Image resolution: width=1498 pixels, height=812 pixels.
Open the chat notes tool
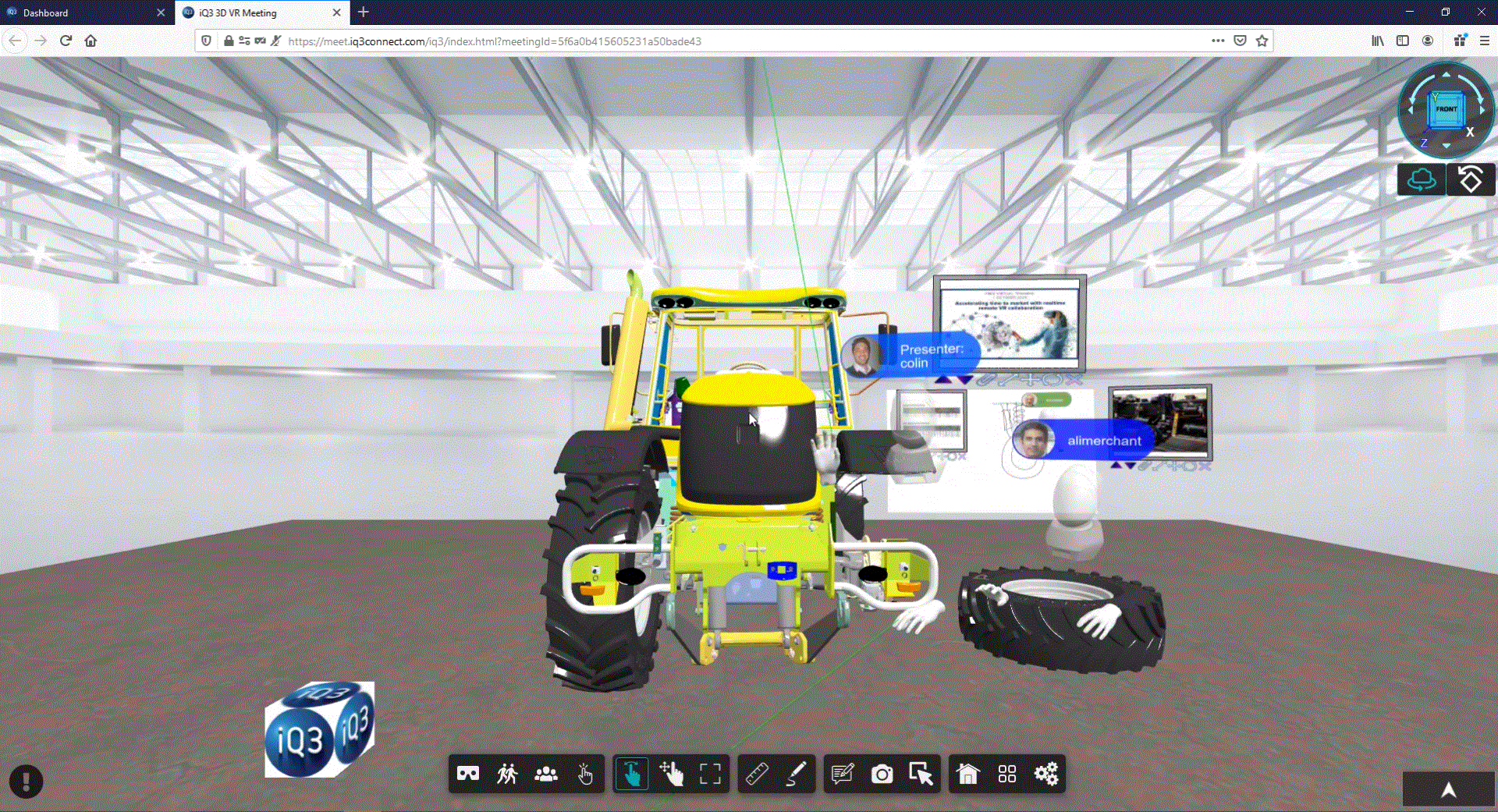[843, 774]
